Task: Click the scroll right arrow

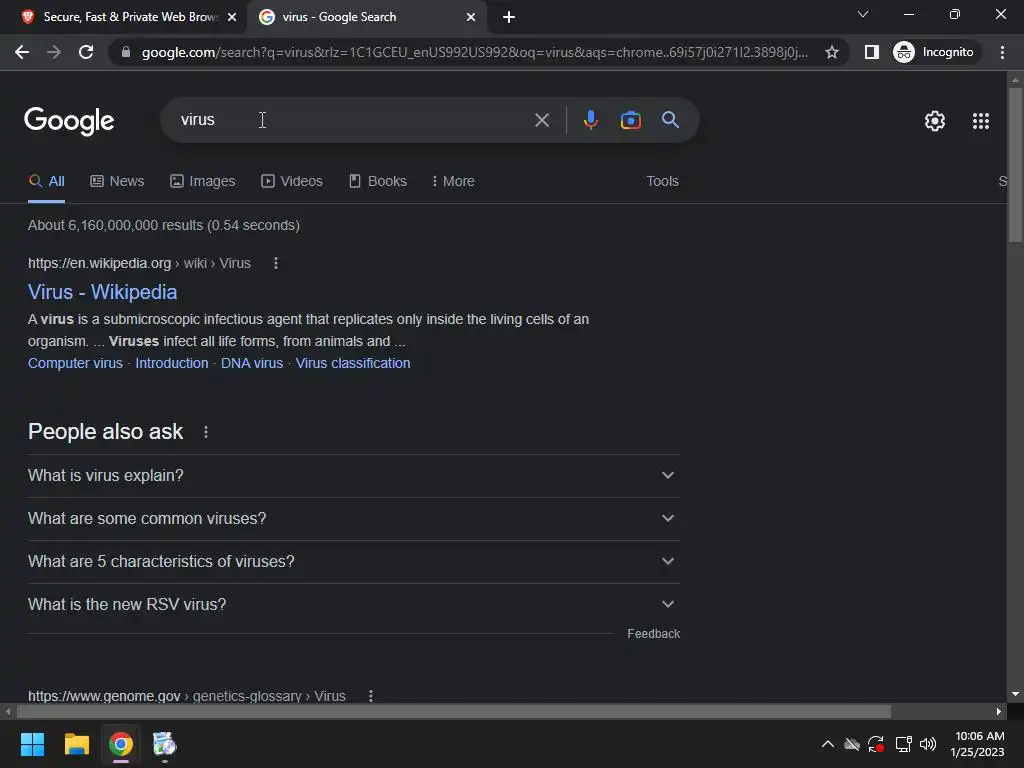Action: (998, 711)
